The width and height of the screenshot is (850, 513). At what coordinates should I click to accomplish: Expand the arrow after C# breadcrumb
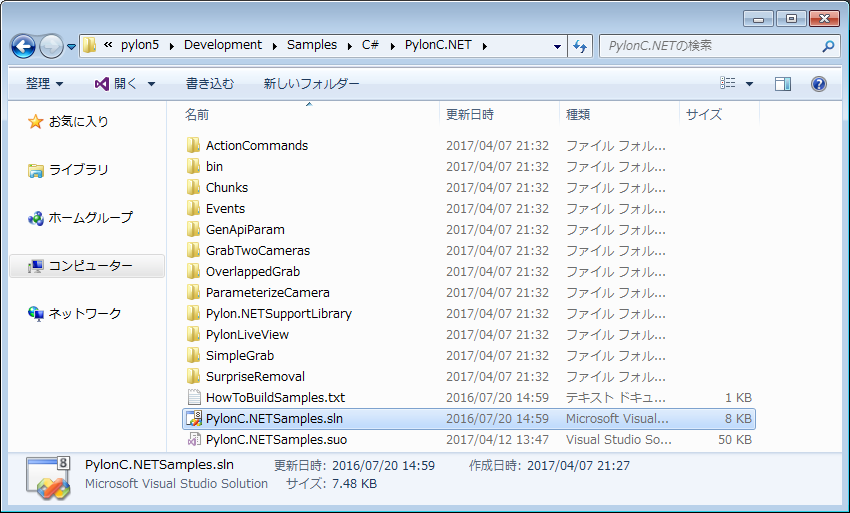point(392,46)
